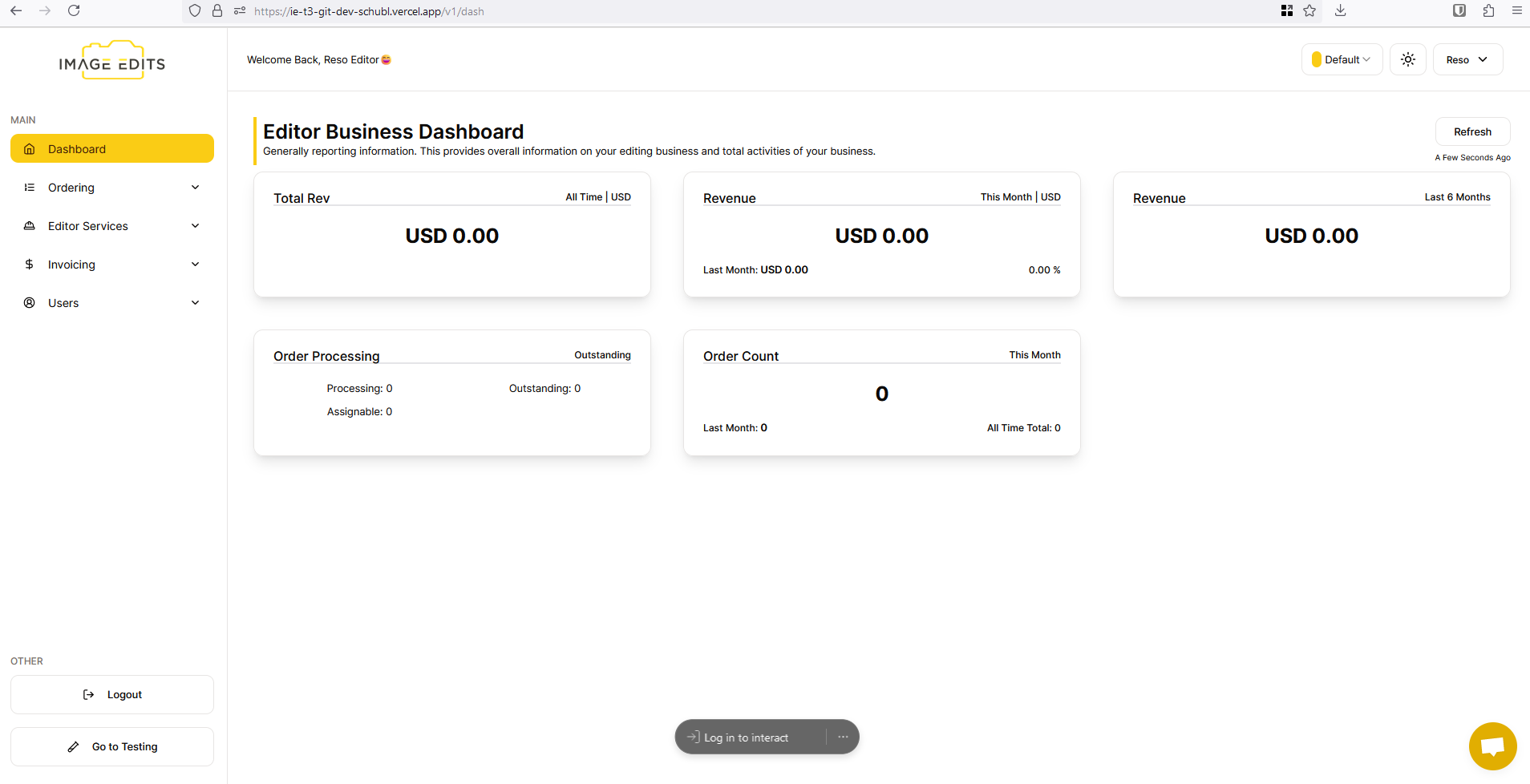Click the browser reload icon
Screen dimensions: 1530x784
click(x=74, y=11)
